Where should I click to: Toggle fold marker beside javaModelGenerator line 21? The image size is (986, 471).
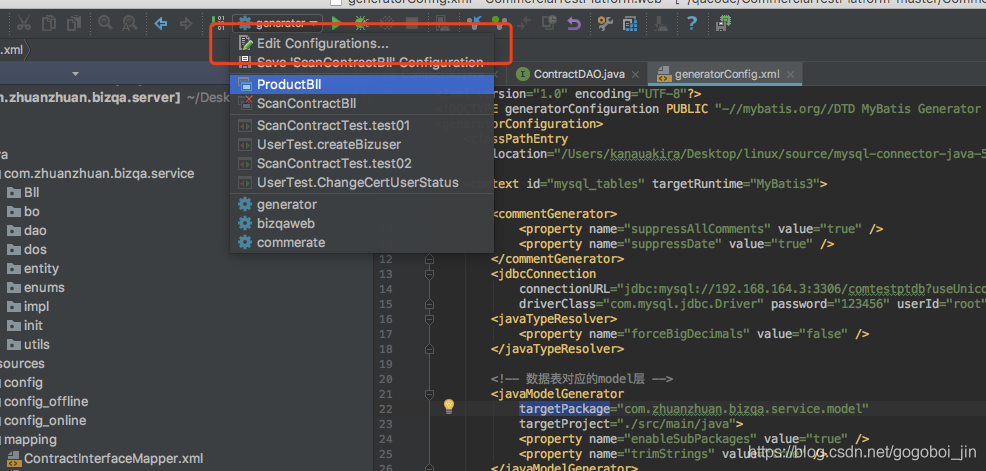pos(429,394)
